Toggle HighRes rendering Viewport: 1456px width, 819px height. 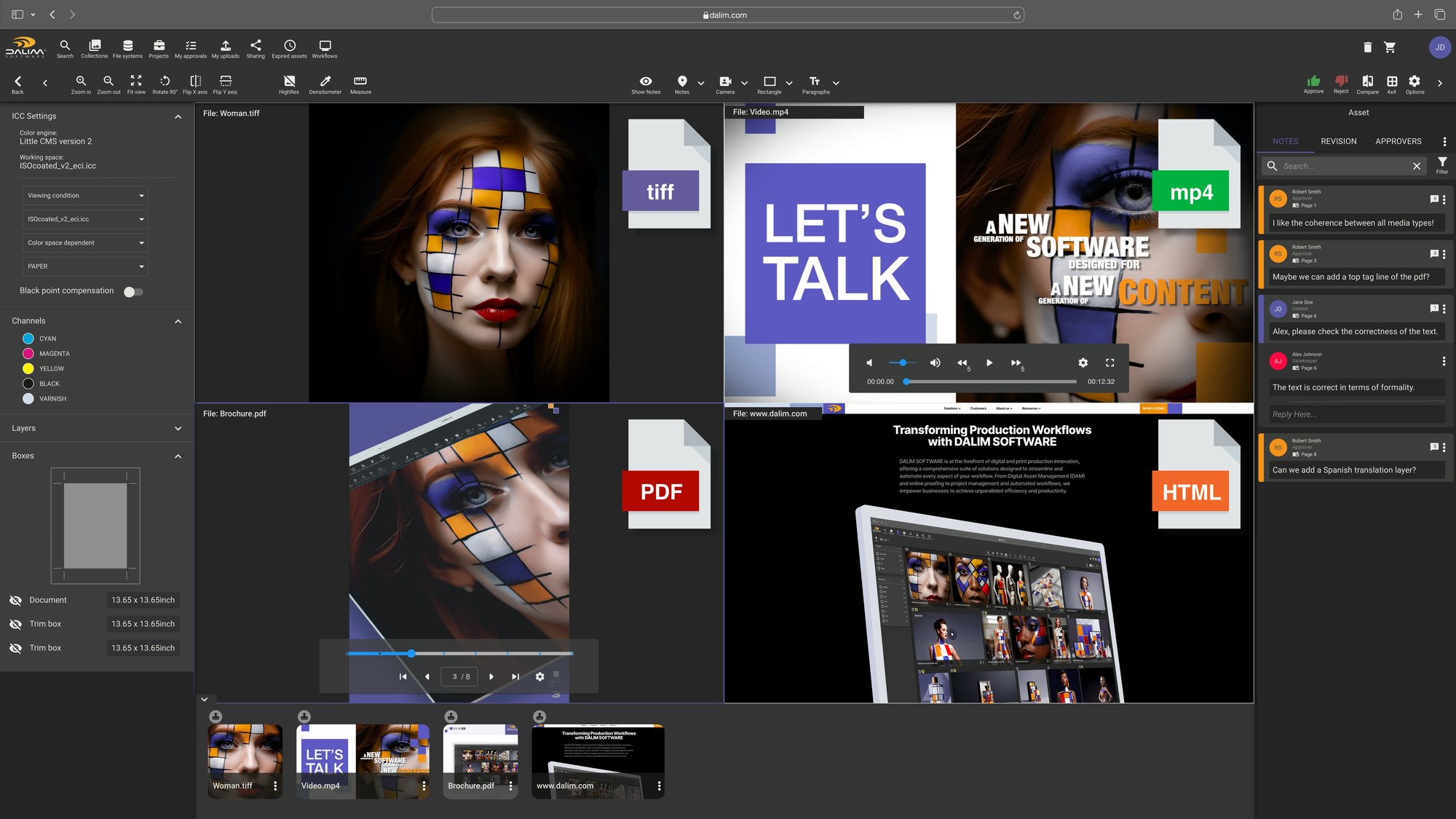pos(289,84)
